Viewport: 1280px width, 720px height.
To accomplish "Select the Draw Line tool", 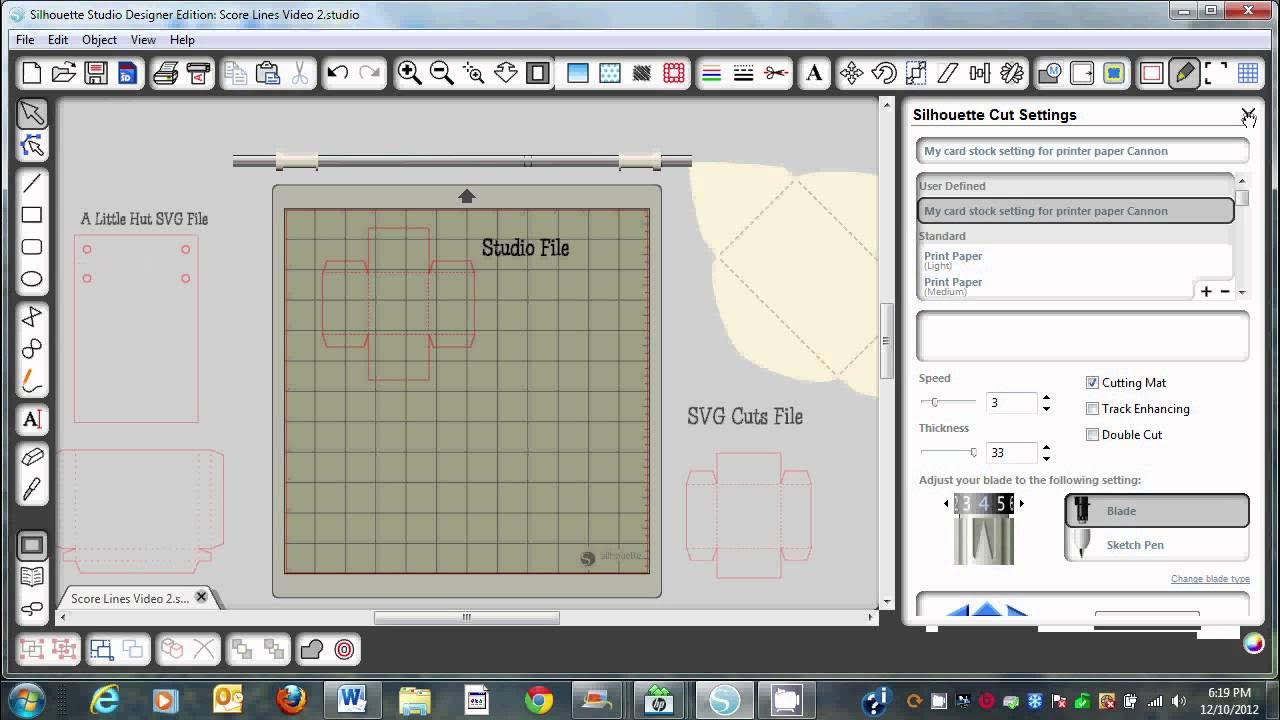I will (32, 183).
